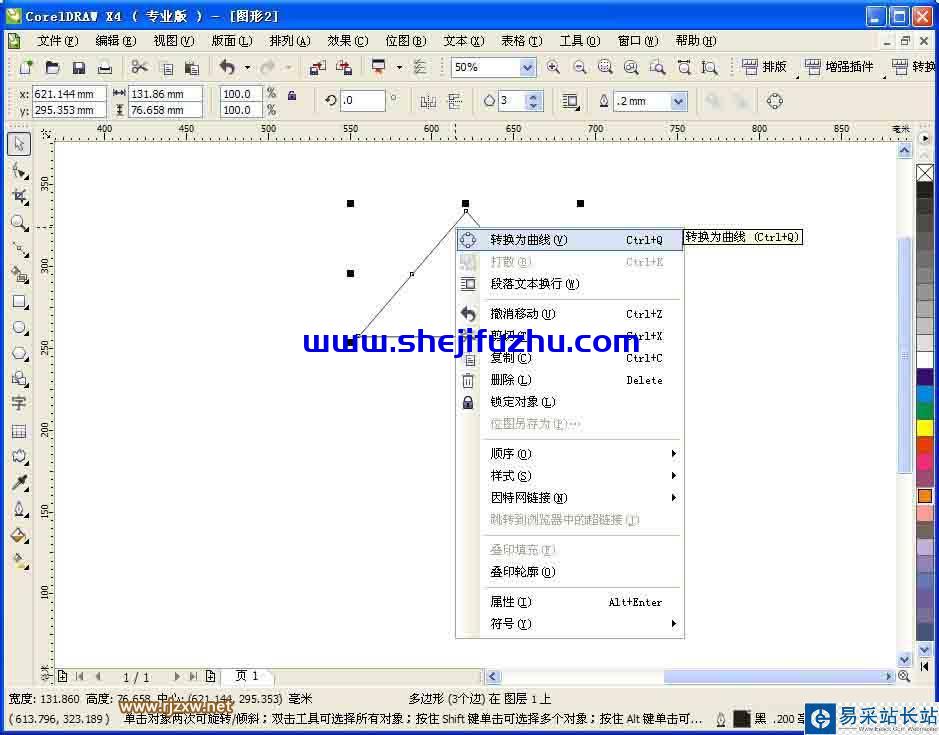Viewport: 939px width, 735px height.
Task: Choose 撤消移动 from context menu
Action: pos(569,314)
